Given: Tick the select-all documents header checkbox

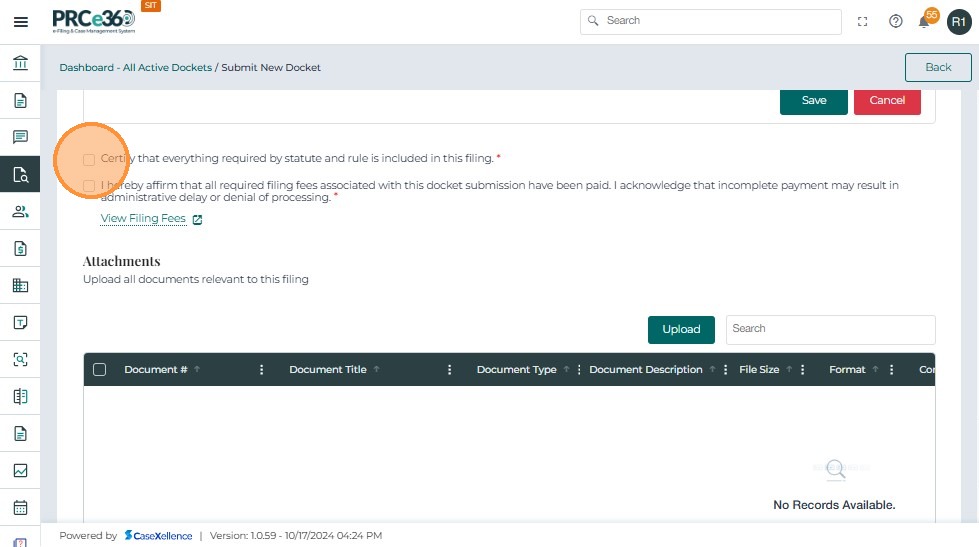Looking at the screenshot, I should coord(99,370).
